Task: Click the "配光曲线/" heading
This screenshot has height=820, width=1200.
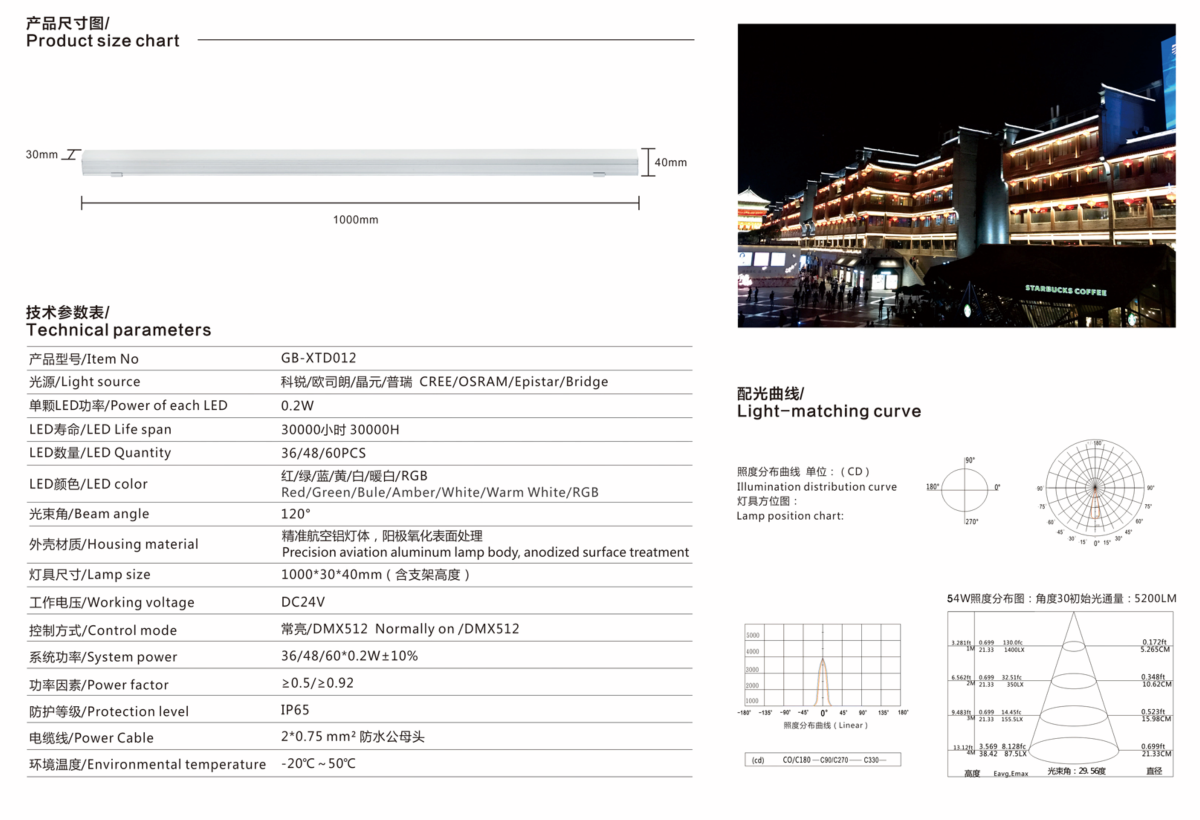Action: pyautogui.click(x=771, y=392)
